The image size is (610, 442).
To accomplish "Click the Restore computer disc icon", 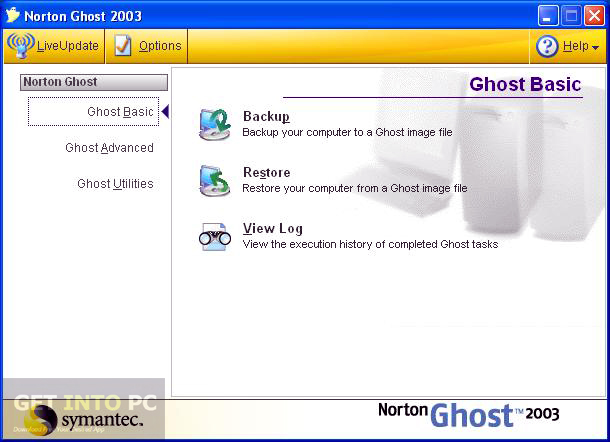I will [x=215, y=180].
